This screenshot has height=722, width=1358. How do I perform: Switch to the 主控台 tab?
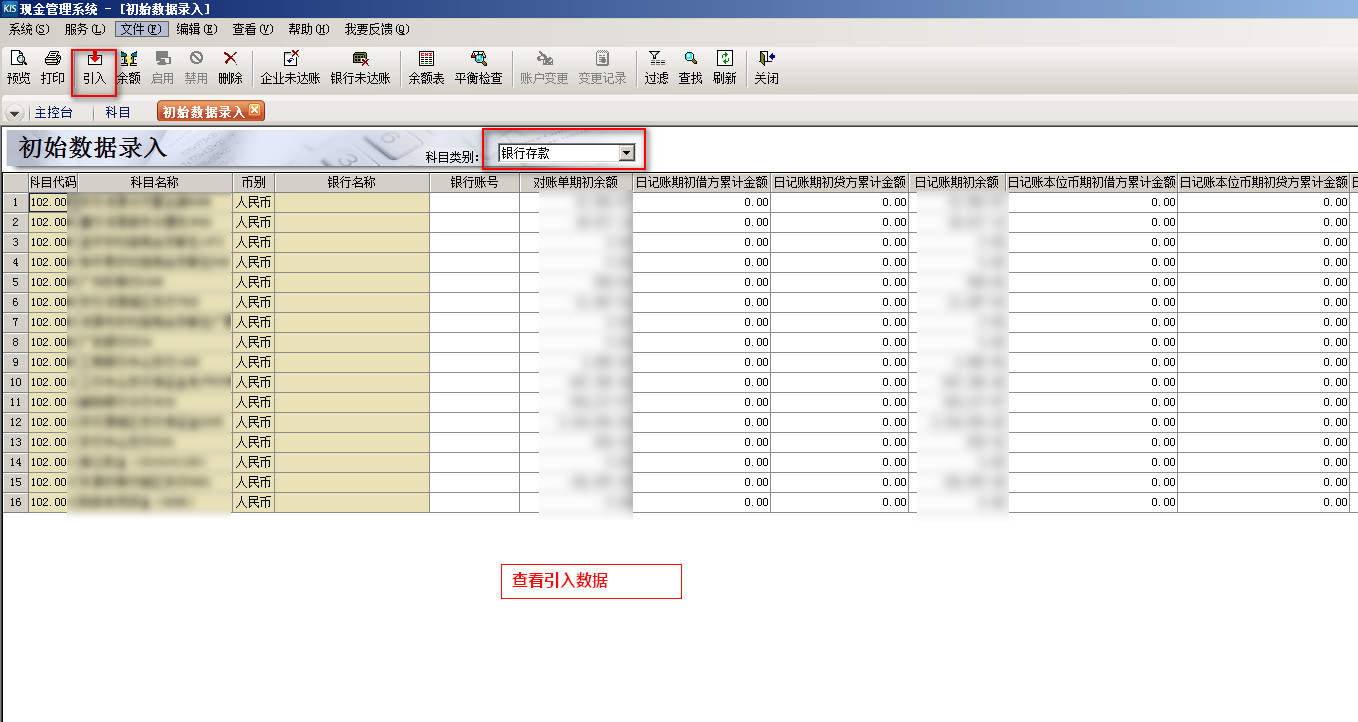(x=53, y=112)
